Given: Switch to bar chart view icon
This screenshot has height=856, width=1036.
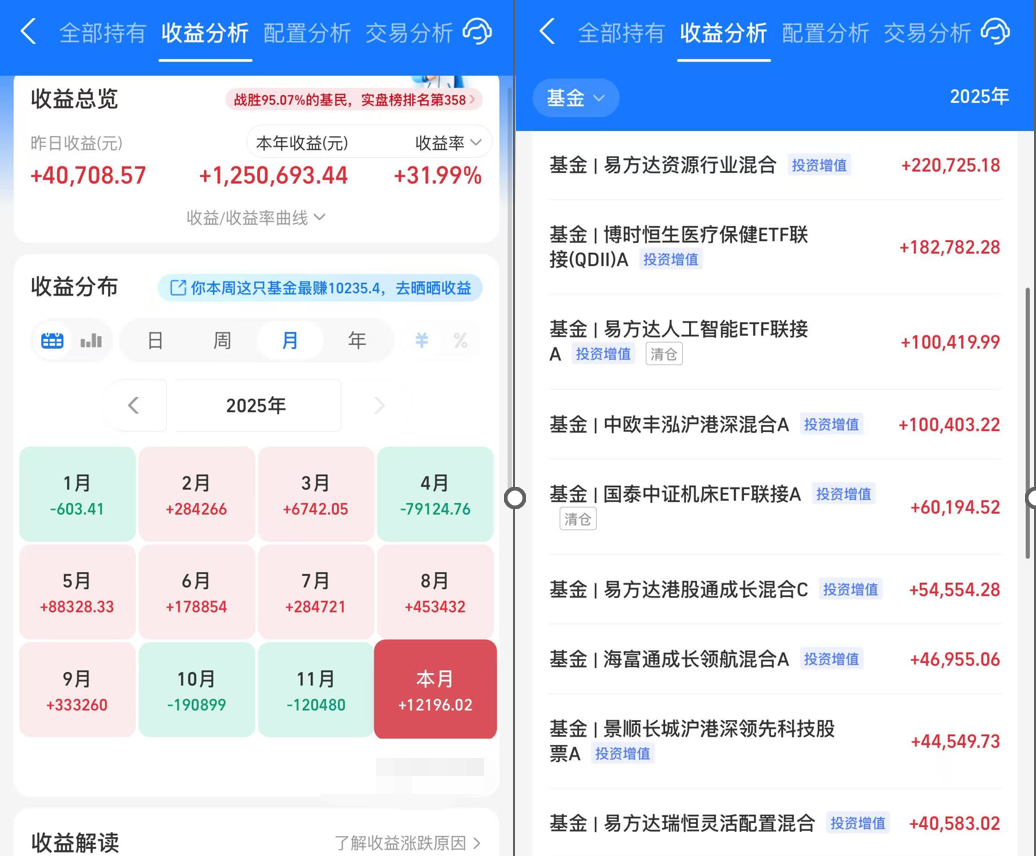Looking at the screenshot, I should [91, 341].
